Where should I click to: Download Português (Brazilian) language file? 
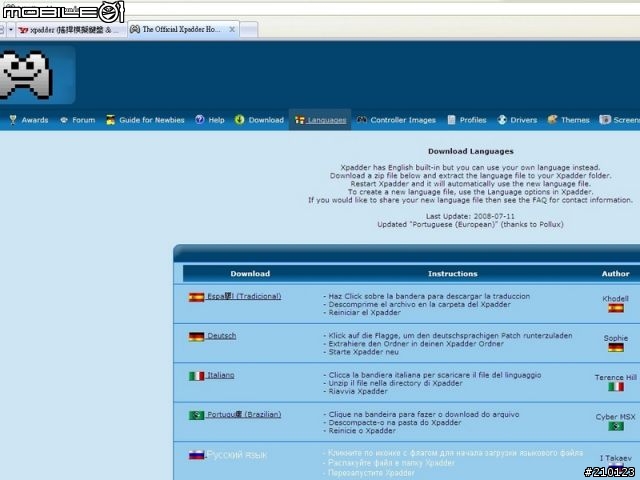pos(244,414)
